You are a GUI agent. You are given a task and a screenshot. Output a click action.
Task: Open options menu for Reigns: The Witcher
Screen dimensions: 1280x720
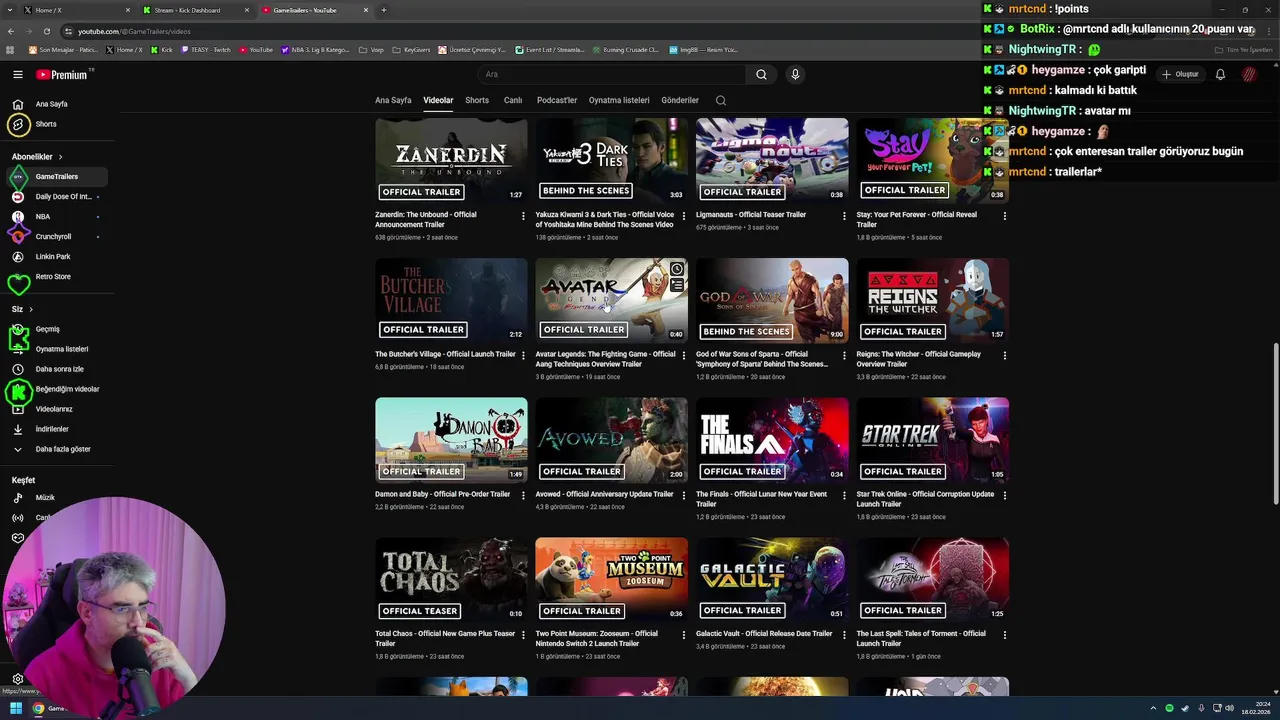pyautogui.click(x=1005, y=354)
